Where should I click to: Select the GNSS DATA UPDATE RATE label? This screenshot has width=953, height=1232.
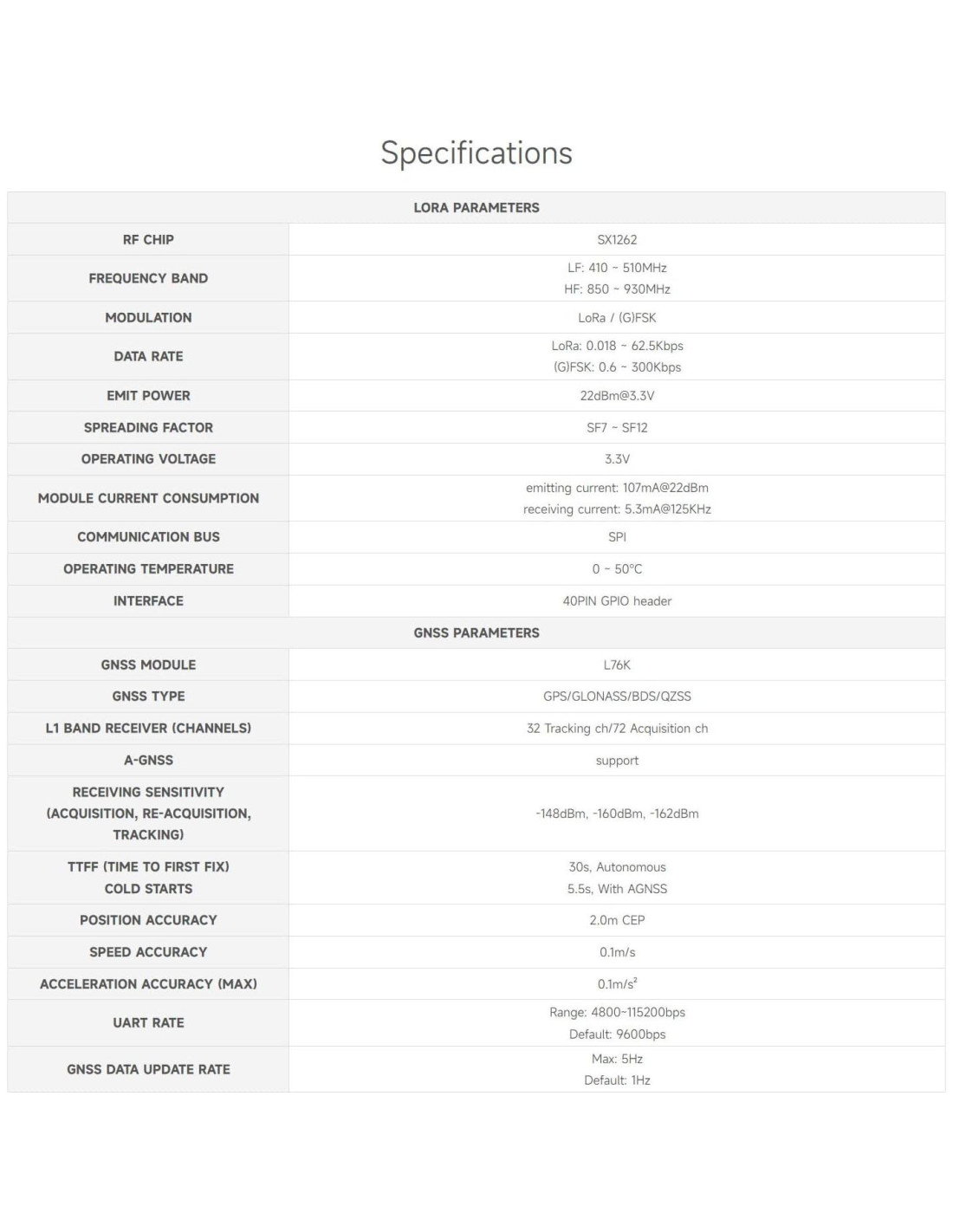pos(148,1069)
